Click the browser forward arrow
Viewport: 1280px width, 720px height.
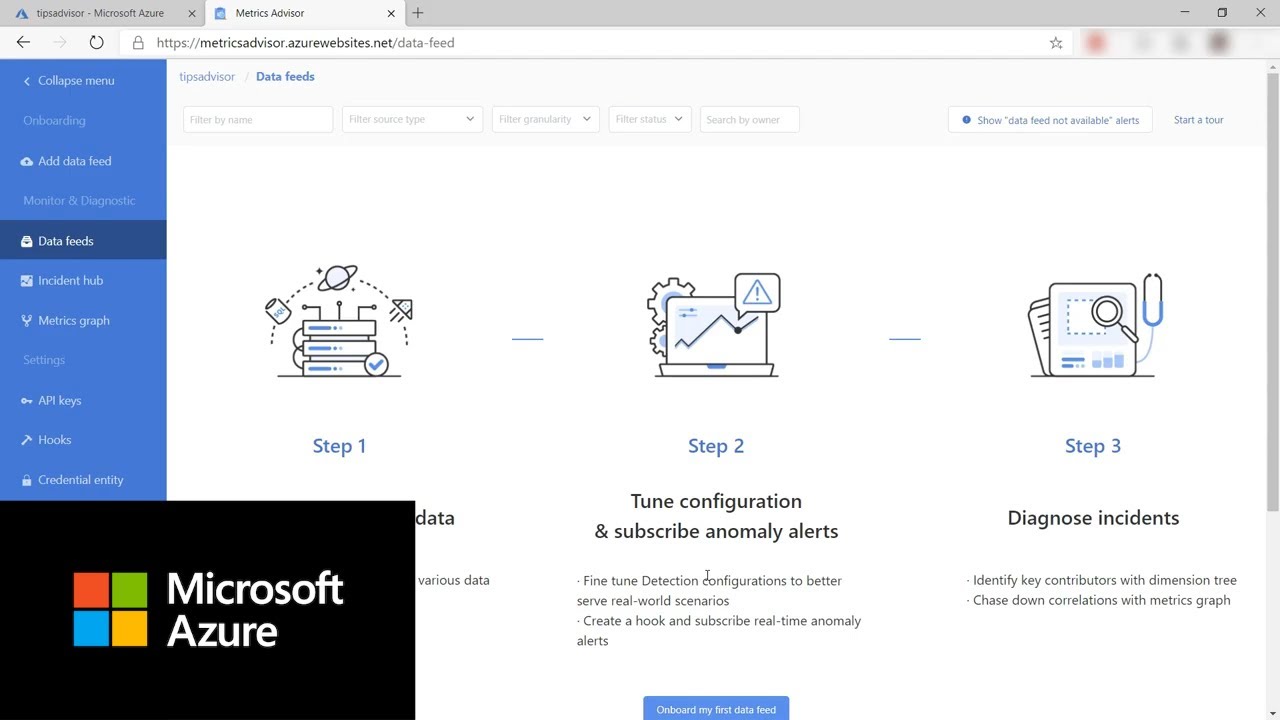tap(59, 42)
